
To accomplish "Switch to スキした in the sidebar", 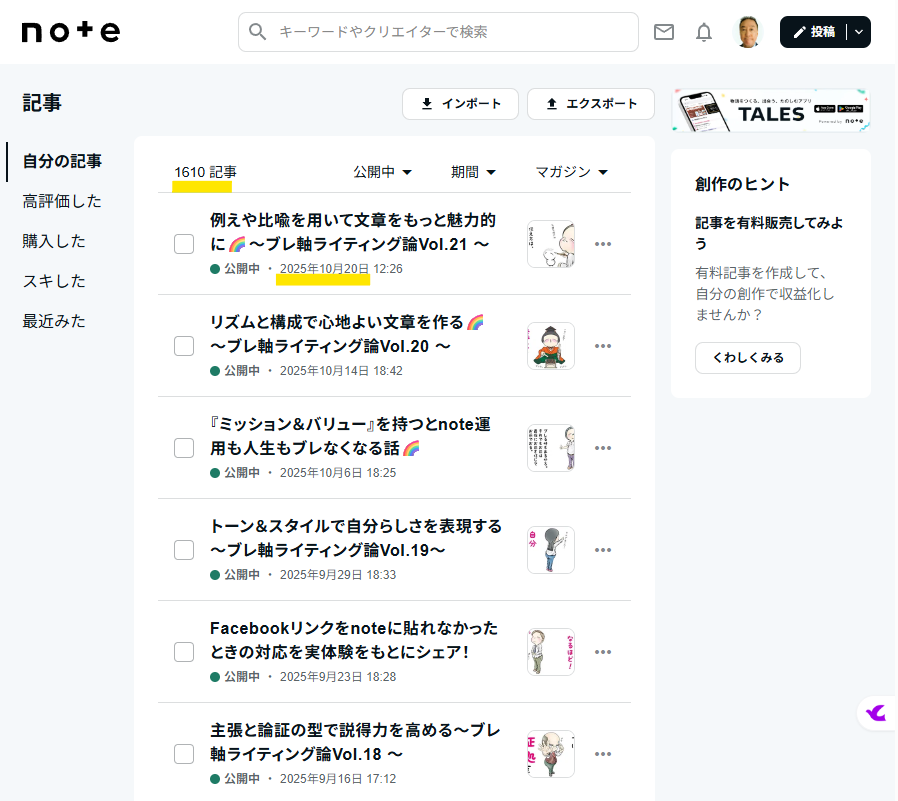I will coord(54,281).
